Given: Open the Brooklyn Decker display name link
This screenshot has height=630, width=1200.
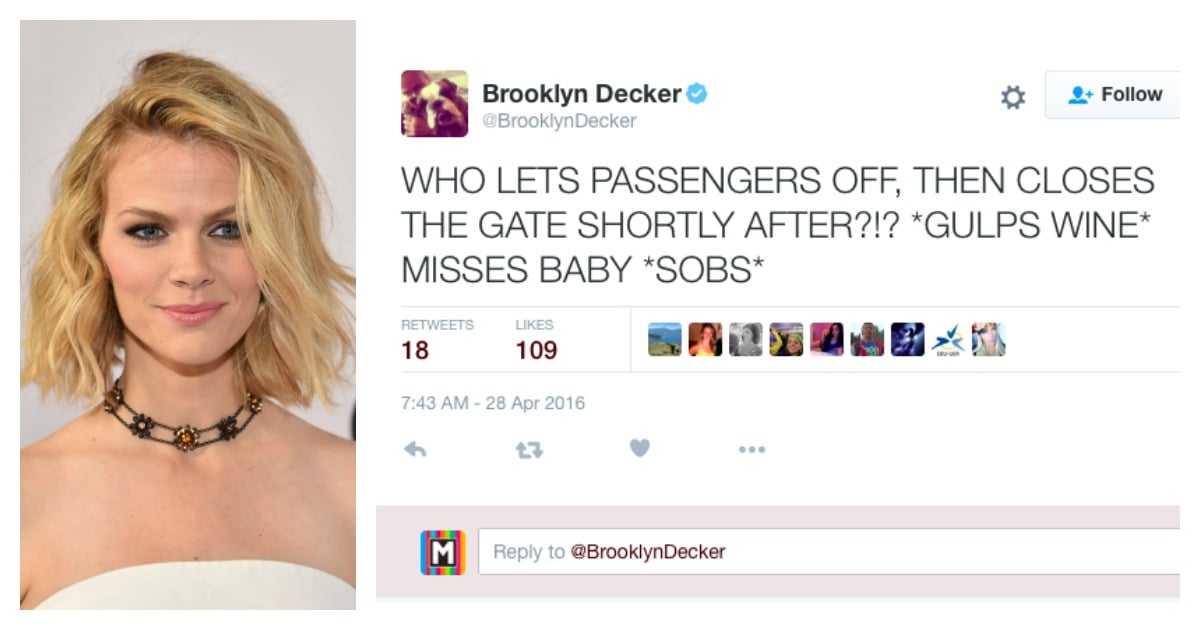Looking at the screenshot, I should coord(581,94).
